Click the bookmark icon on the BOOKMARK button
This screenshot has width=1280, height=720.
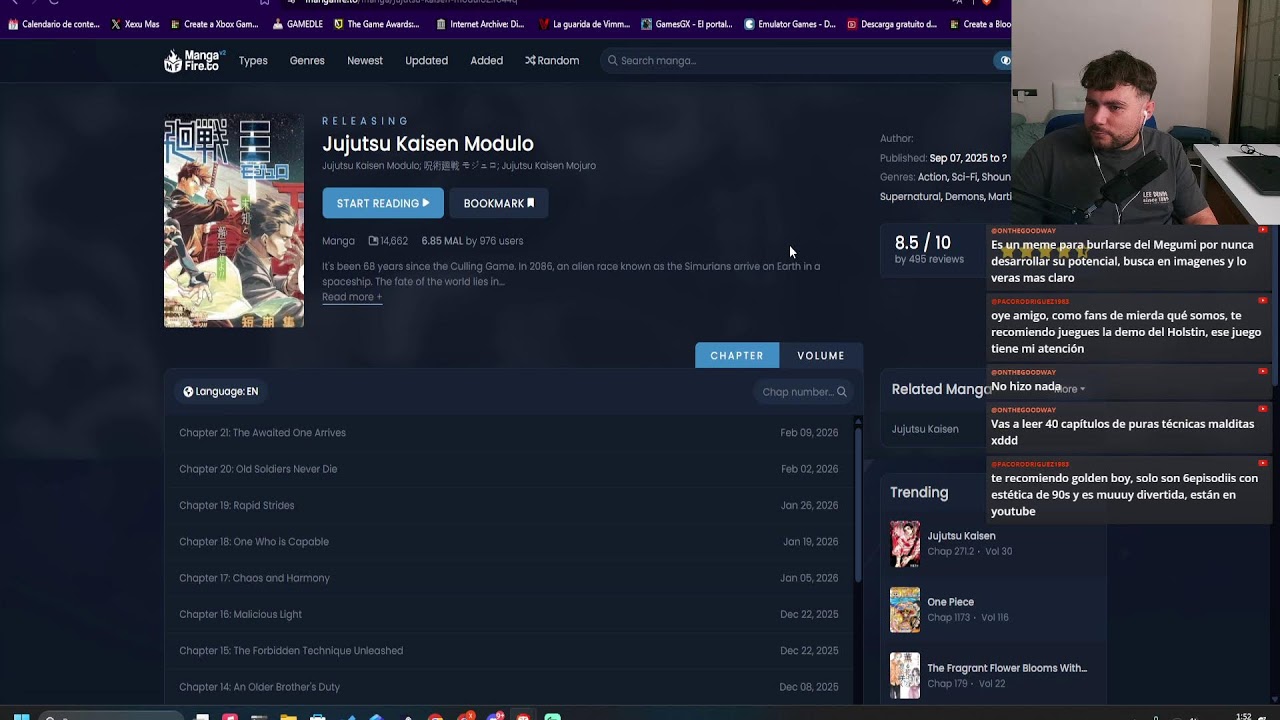(530, 203)
